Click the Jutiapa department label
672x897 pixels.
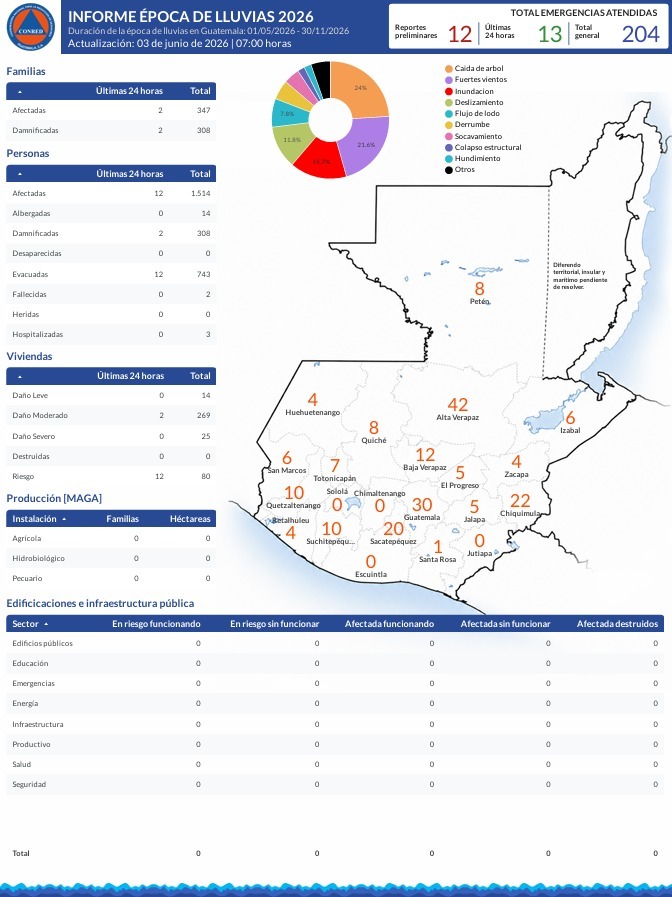(x=479, y=554)
